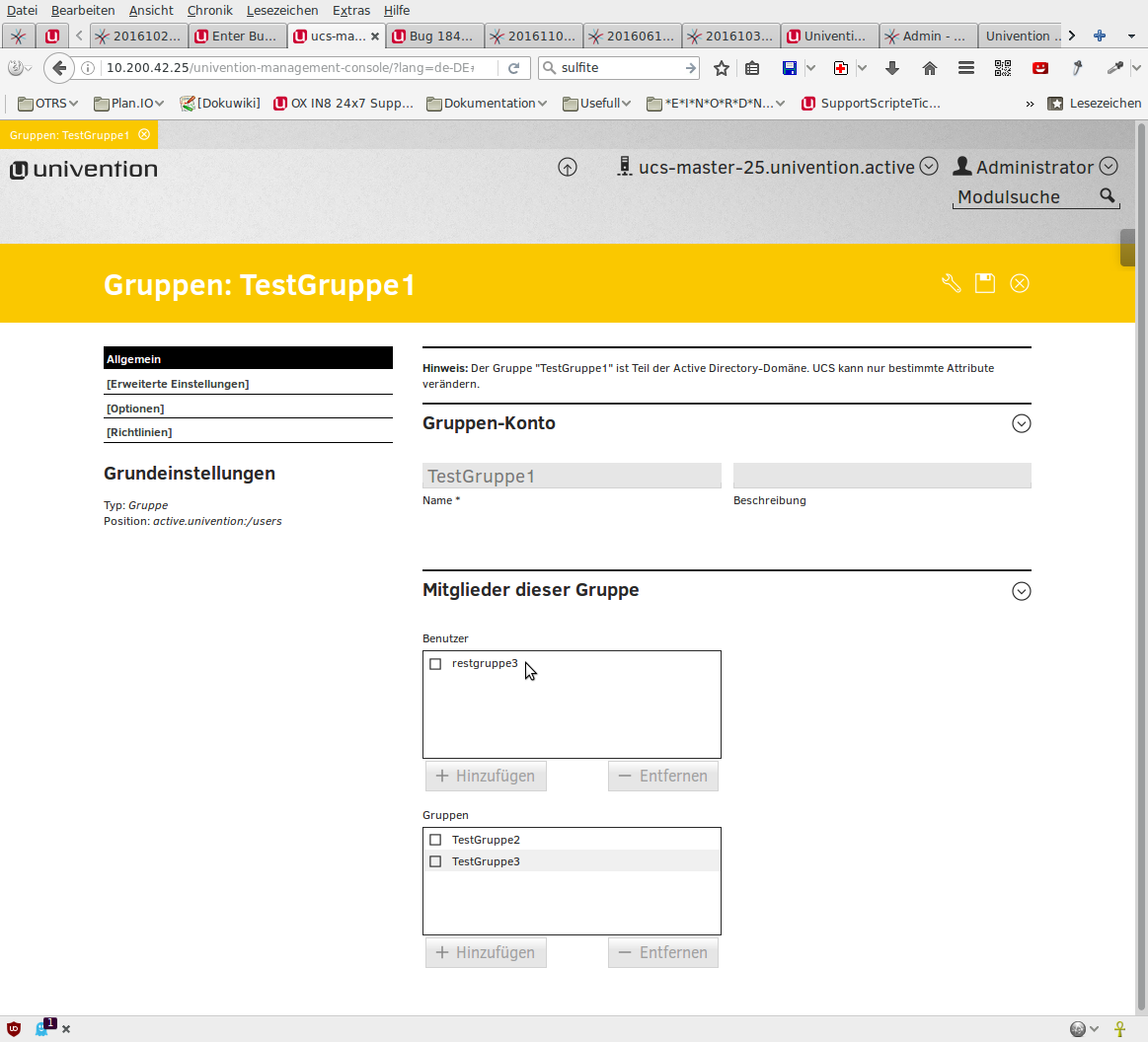The width and height of the screenshot is (1148, 1042).
Task: Check the TestGruppe2 checkbox
Action: tap(435, 840)
